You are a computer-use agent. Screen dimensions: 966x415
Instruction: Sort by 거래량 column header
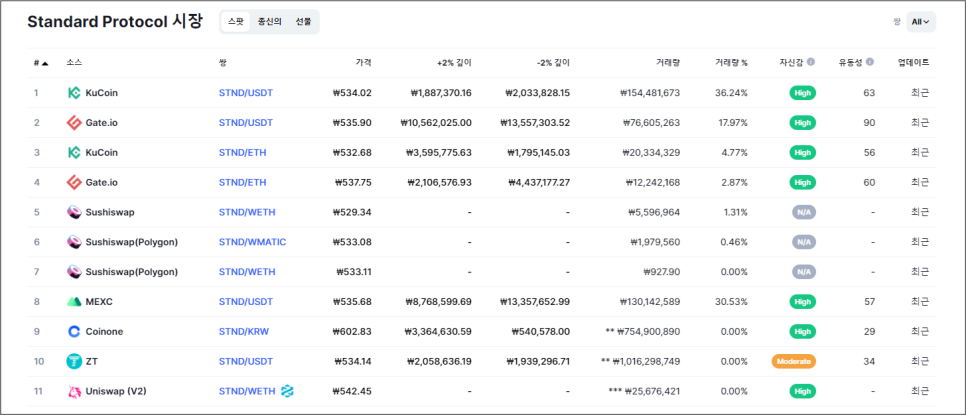pyautogui.click(x=668, y=63)
